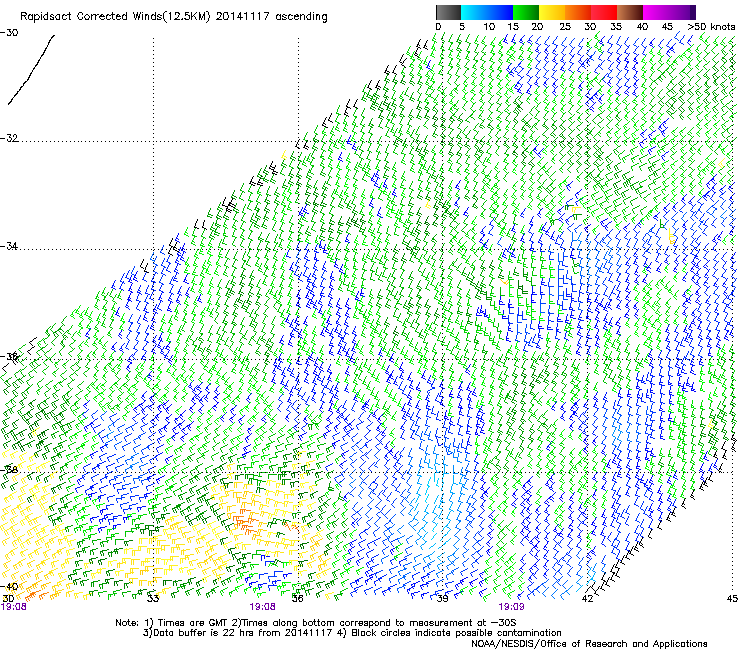The height and width of the screenshot is (650, 740).
Task: Click the 'Times are GMT' note line
Action: pos(315,623)
